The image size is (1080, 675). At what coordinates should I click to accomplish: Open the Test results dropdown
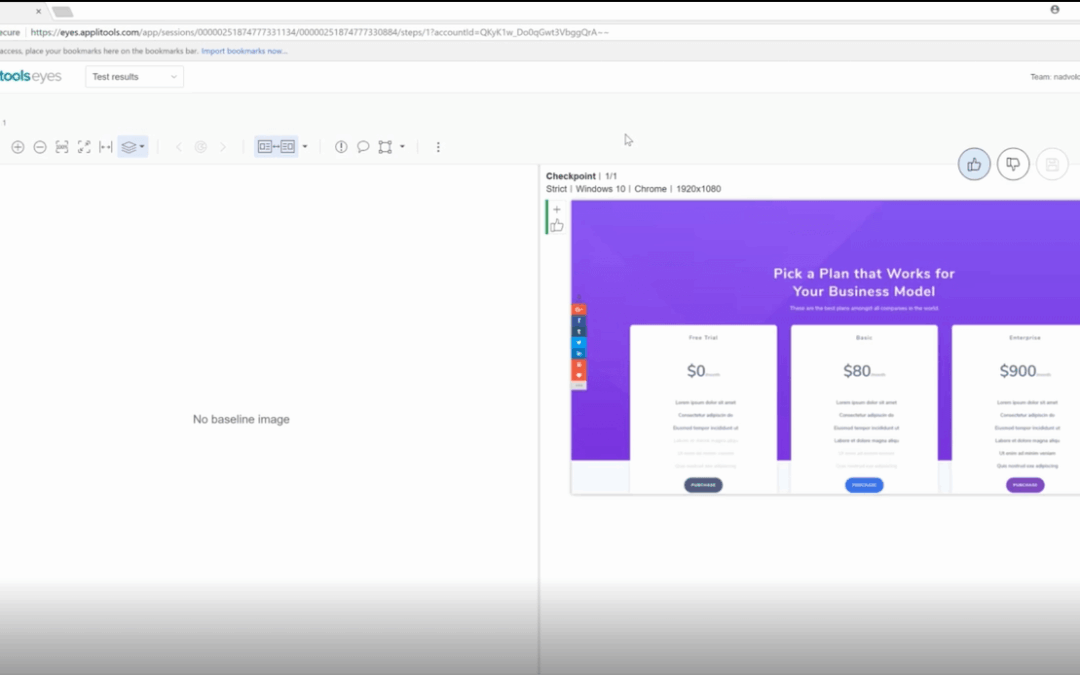134,76
